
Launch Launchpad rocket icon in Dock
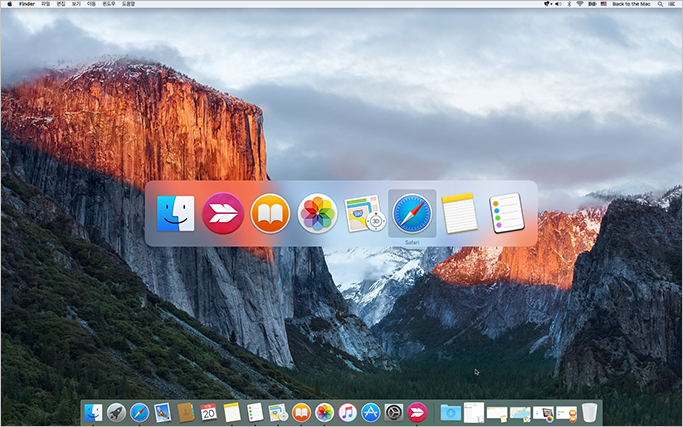[x=116, y=412]
